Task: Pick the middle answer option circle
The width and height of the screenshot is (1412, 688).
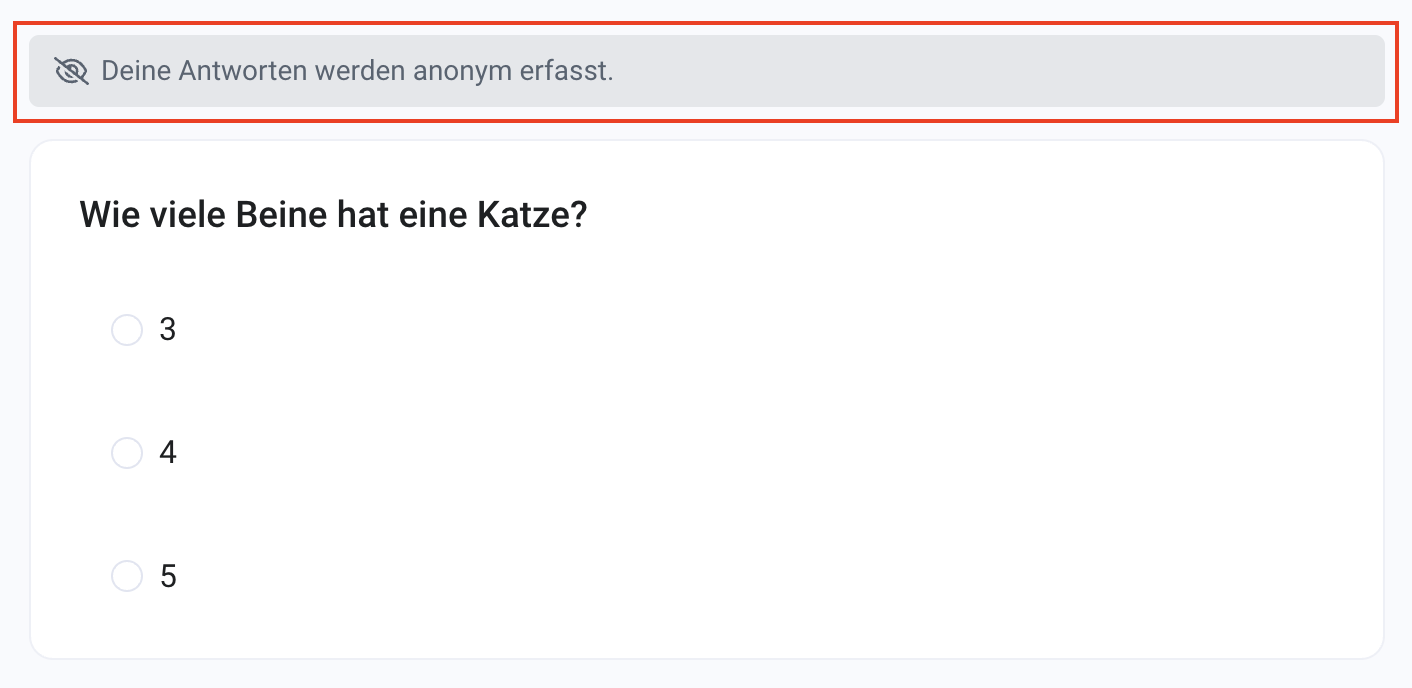Action: point(127,453)
